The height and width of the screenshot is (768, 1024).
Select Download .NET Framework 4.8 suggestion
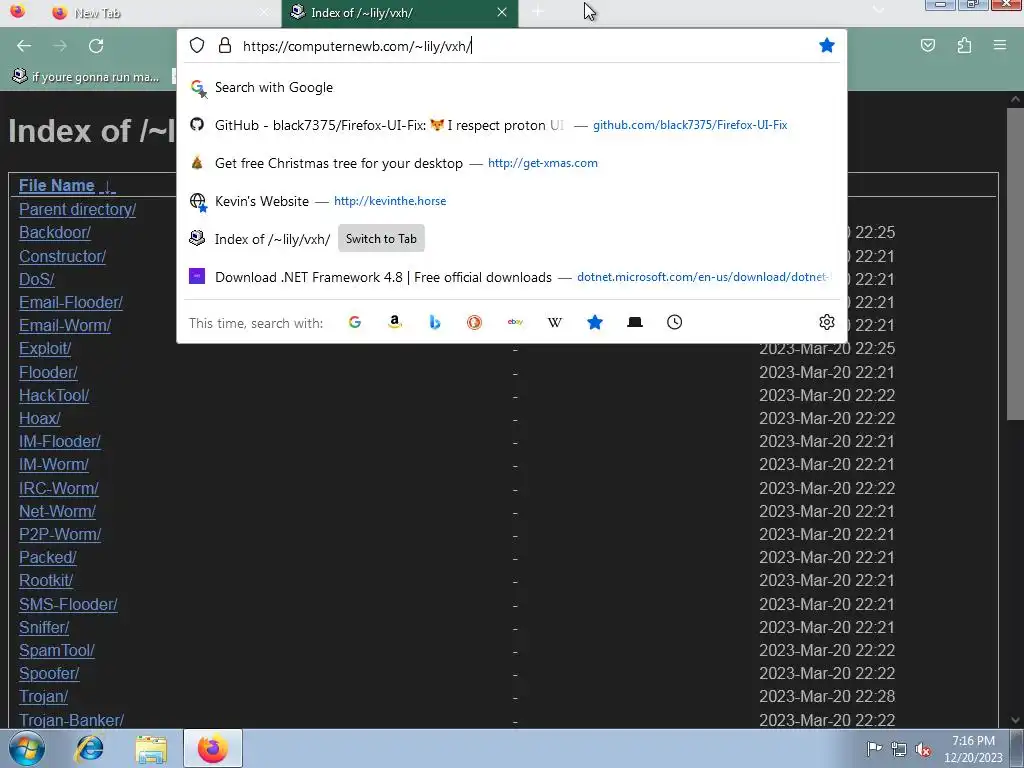512,277
